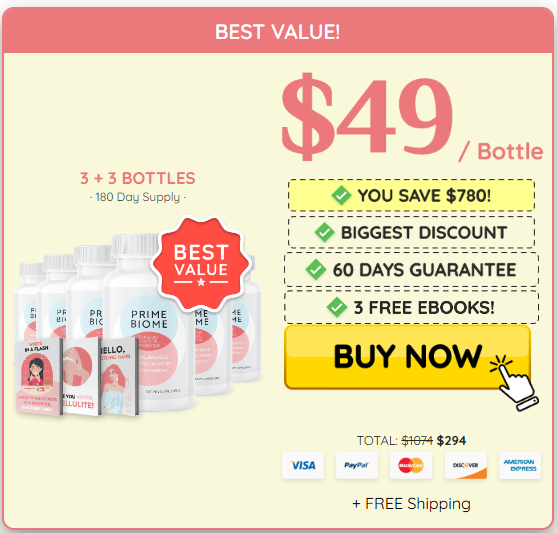Pick the American Express icon

click(520, 465)
